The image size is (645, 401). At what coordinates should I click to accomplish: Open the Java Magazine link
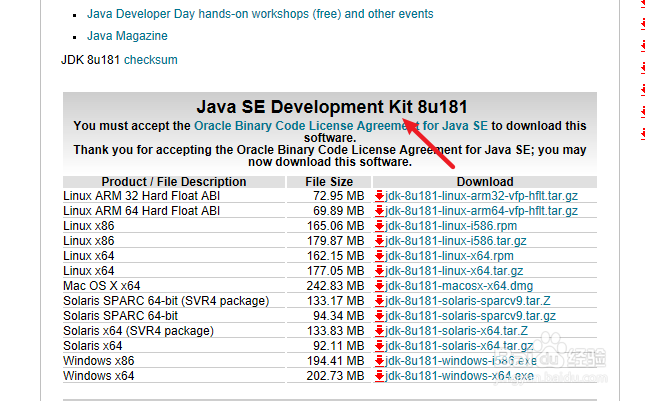pyautogui.click(x=127, y=36)
